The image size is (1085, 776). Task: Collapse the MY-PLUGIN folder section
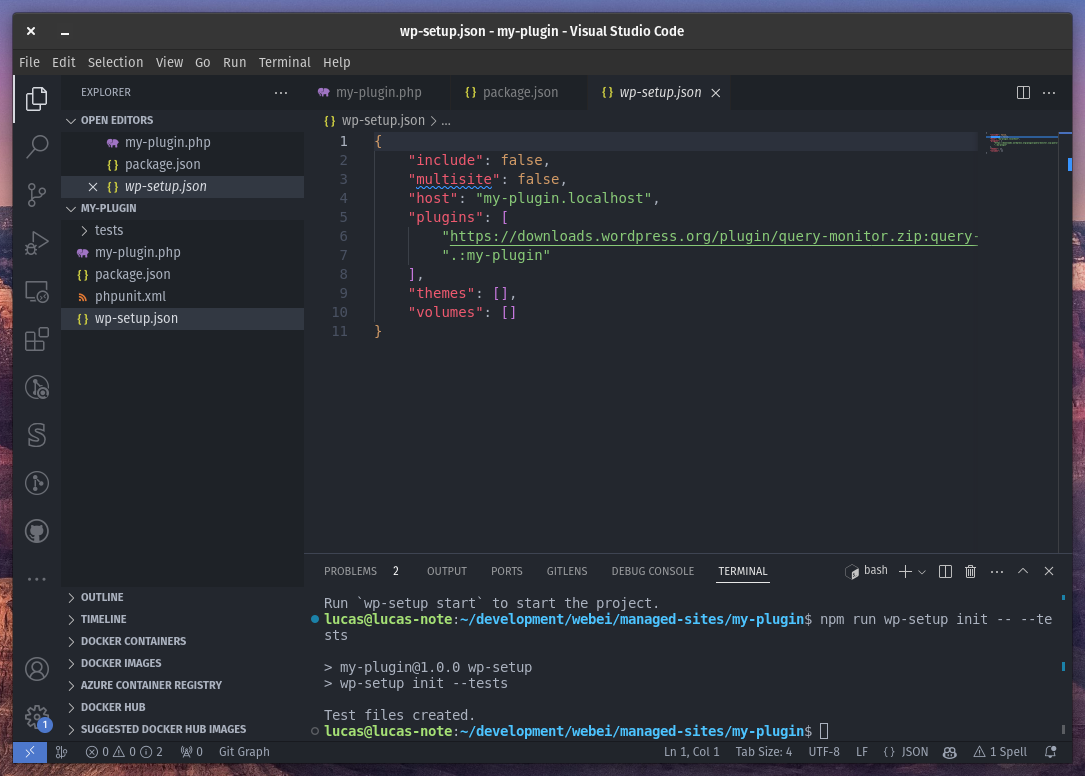click(183, 208)
